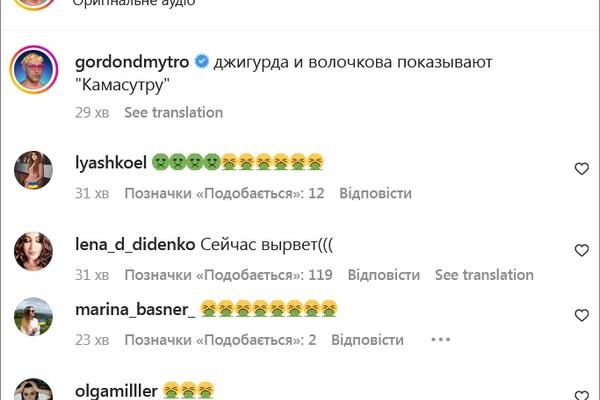See translation of lena_d_didenko comment
This screenshot has width=600, height=400.
(484, 275)
